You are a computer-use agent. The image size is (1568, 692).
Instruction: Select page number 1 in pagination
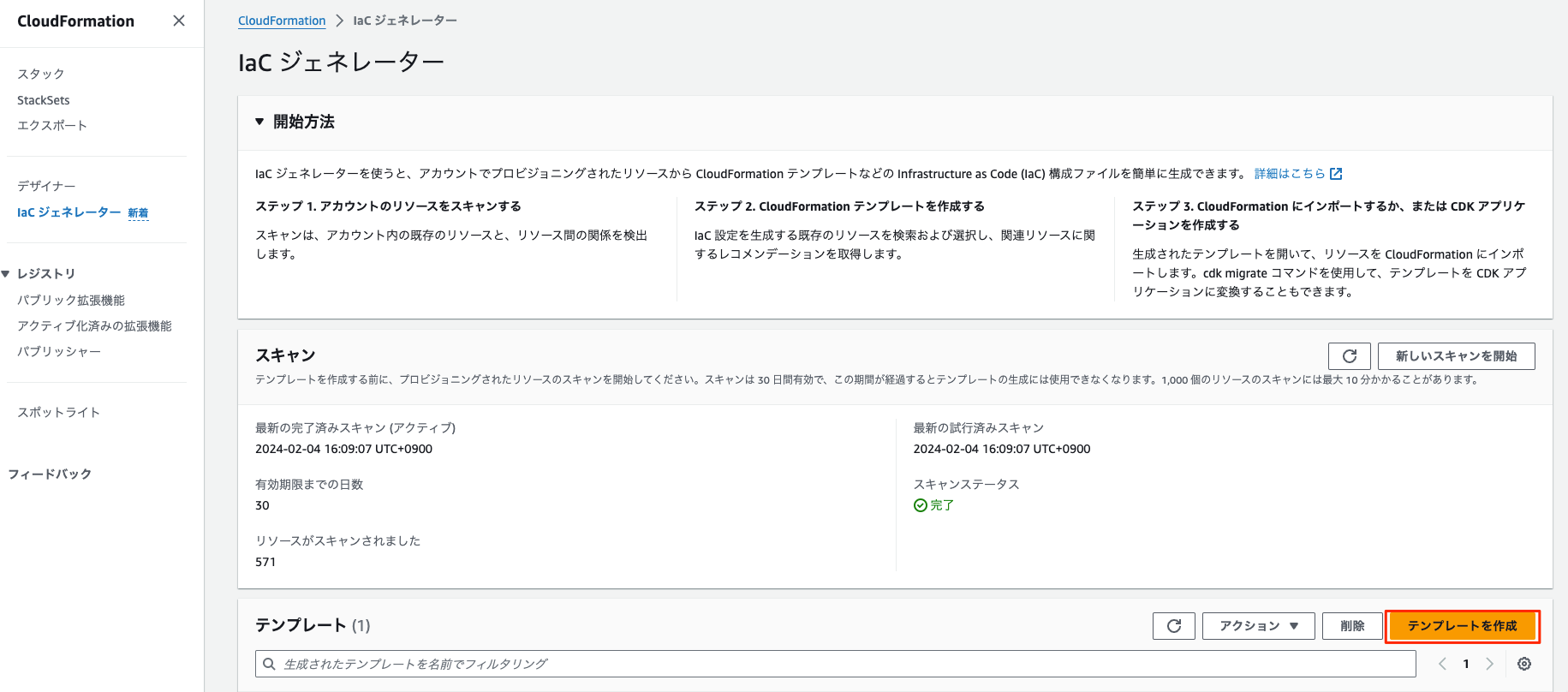tap(1466, 664)
